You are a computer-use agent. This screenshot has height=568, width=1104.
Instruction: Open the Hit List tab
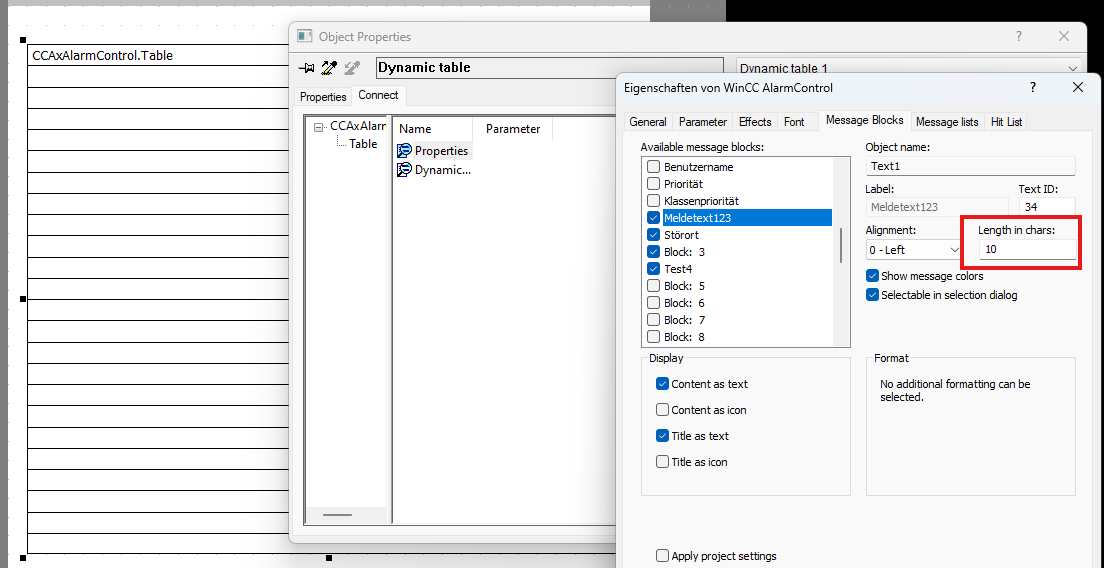1005,122
